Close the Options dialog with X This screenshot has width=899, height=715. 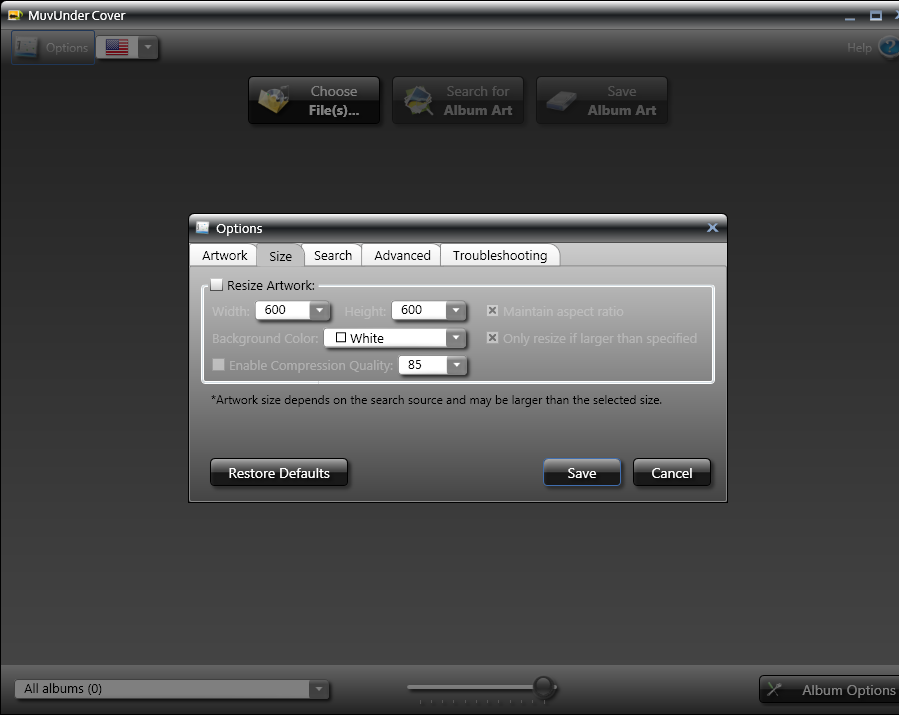[712, 228]
